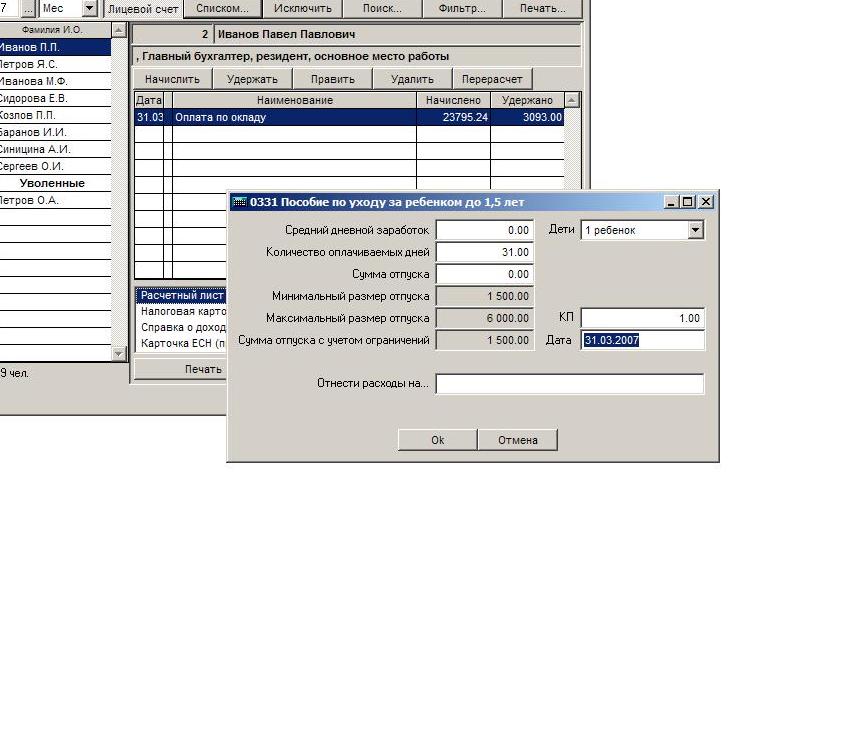Click the Перерасчет button
Screen dimensions: 866x743
point(492,79)
